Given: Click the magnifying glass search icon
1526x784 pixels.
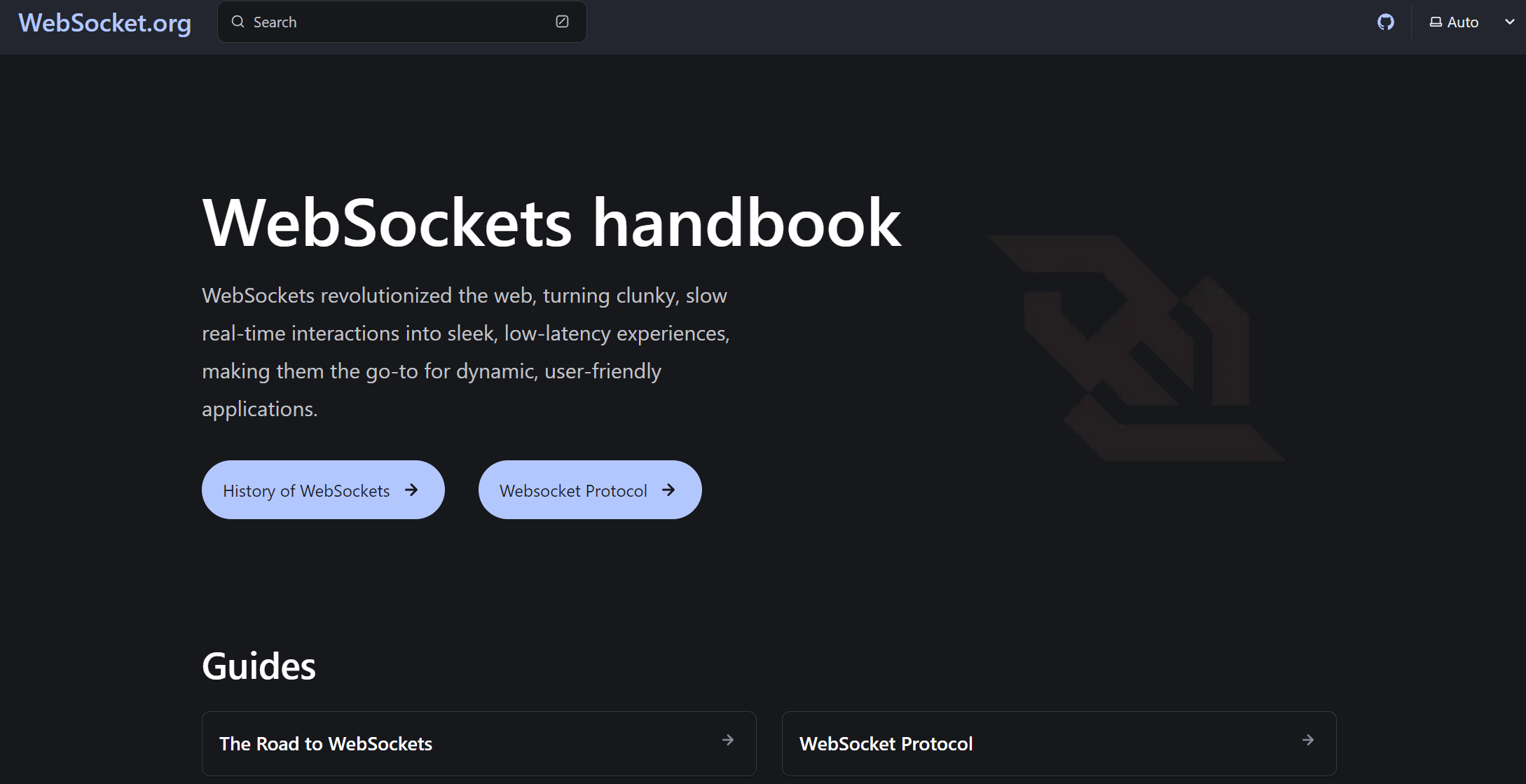Looking at the screenshot, I should [x=238, y=22].
